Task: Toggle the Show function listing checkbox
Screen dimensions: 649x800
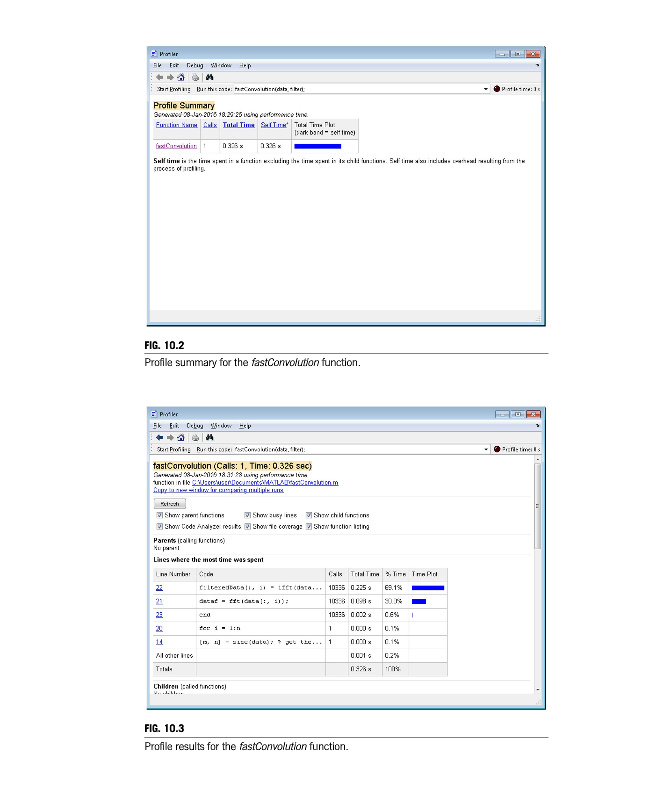Action: click(x=310, y=525)
